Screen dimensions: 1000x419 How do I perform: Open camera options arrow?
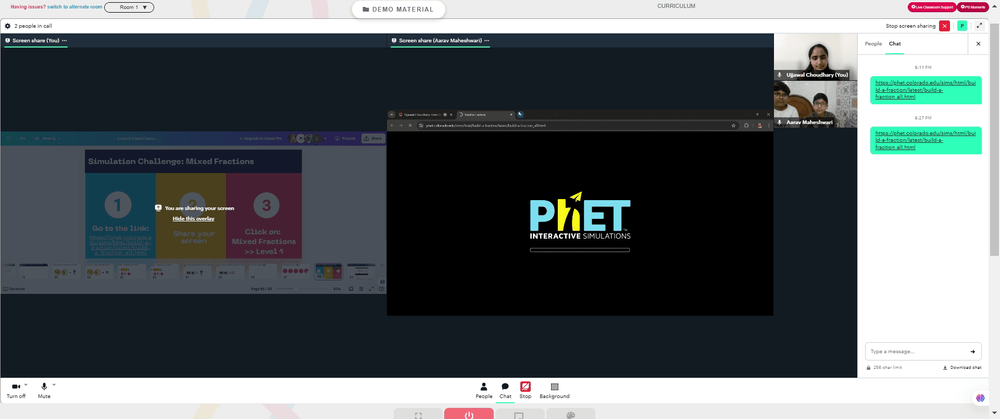click(26, 385)
